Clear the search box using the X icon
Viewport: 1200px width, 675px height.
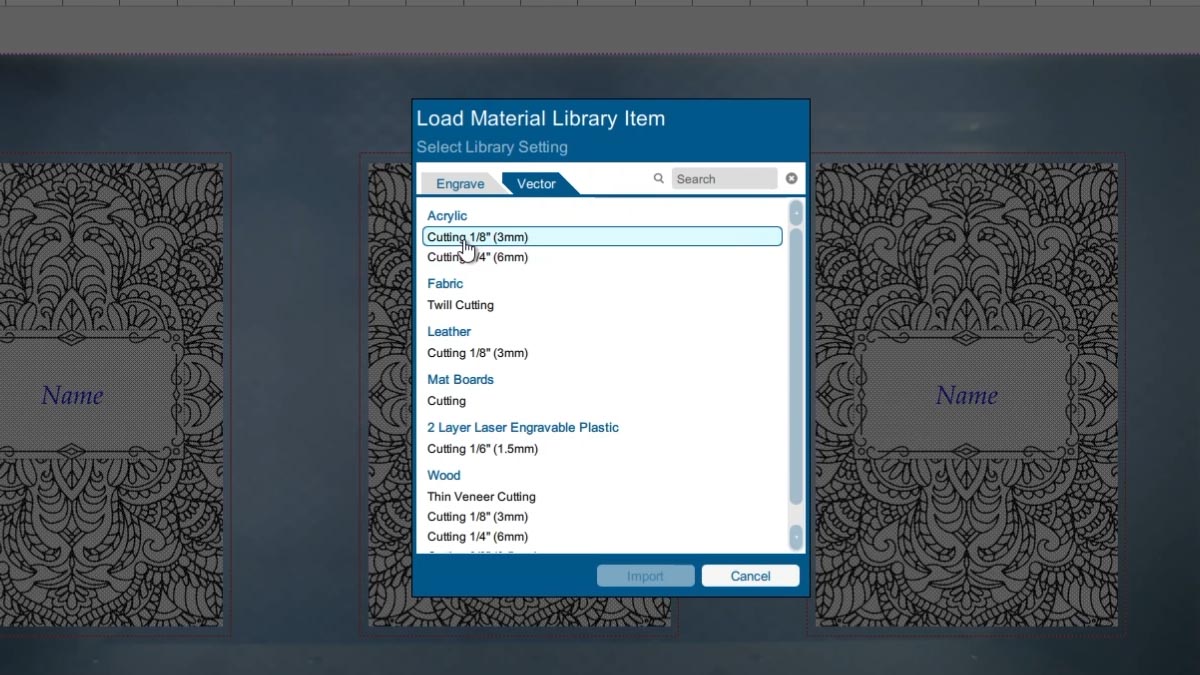pos(791,178)
